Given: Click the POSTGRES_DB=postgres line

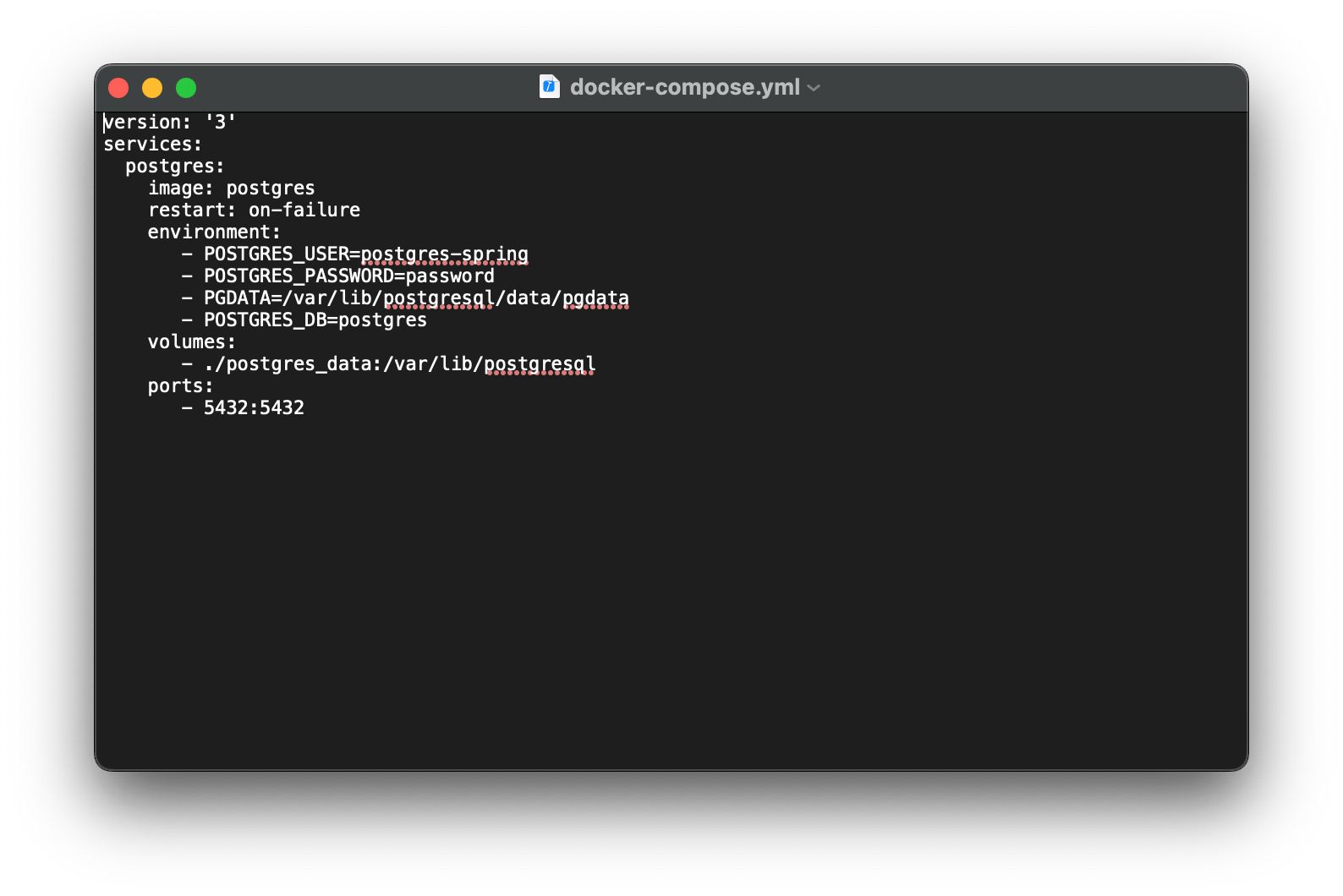Looking at the screenshot, I should [315, 320].
